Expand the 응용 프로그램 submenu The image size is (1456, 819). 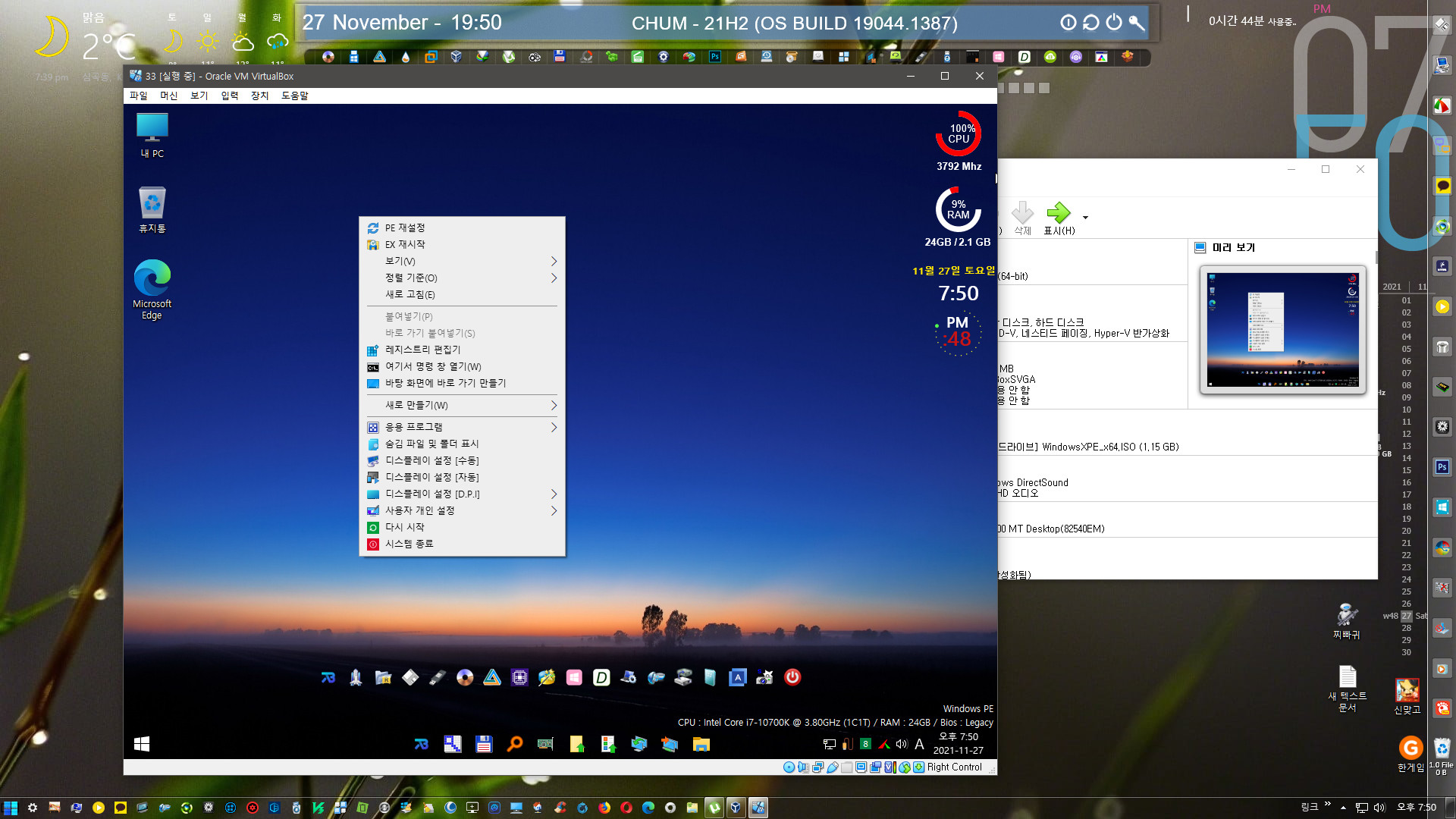point(462,427)
